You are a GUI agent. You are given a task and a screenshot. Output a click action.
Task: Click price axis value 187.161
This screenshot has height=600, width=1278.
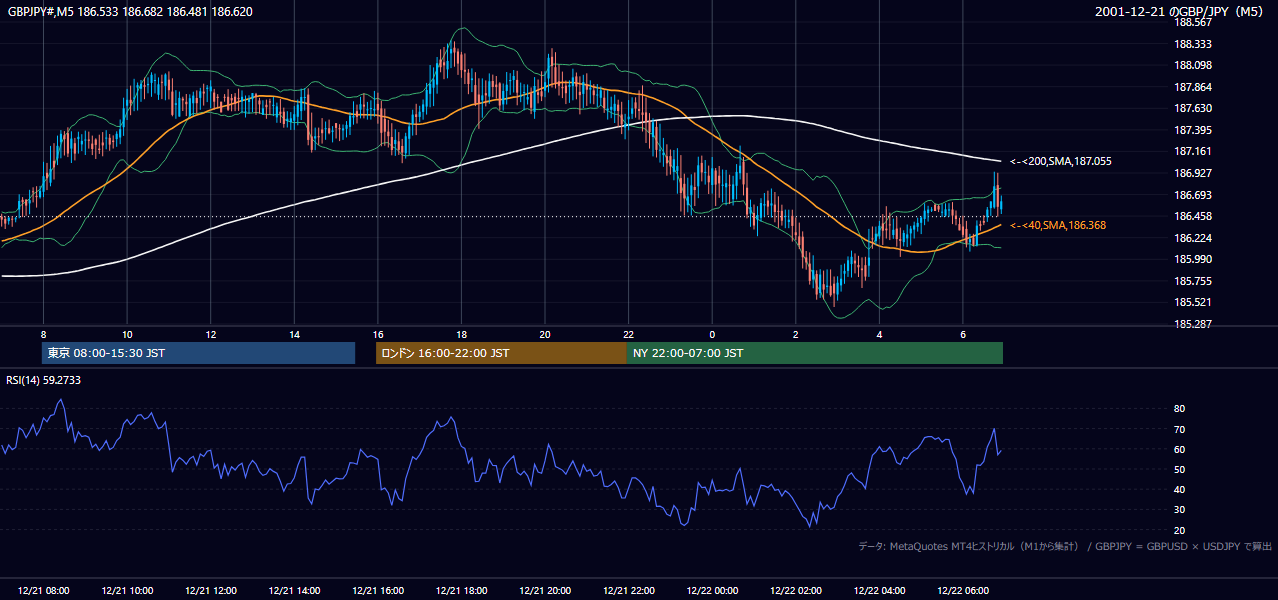(1193, 152)
